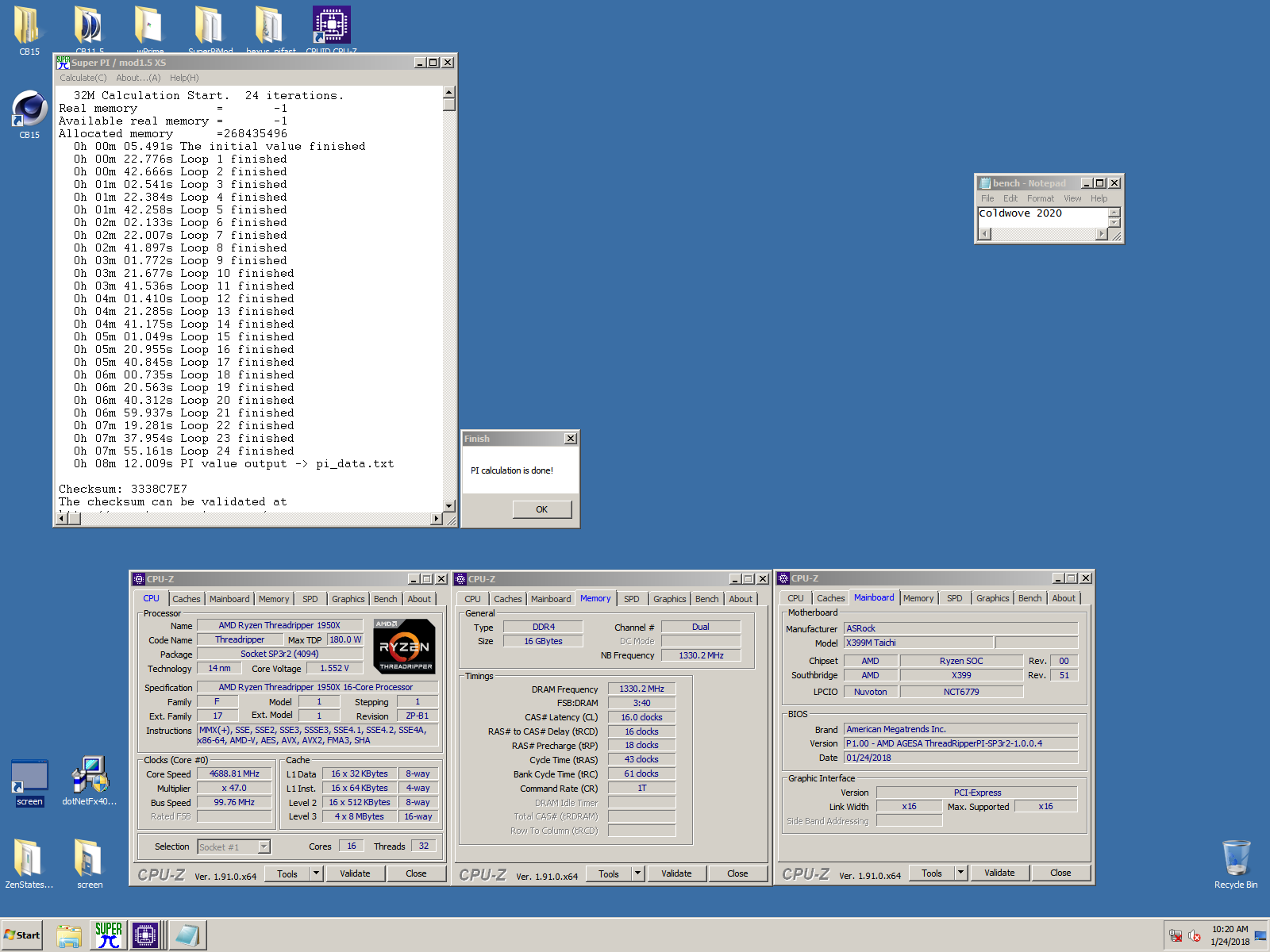This screenshot has width=1270, height=952.
Task: Click Validate in the CPU tab window
Action: tap(355, 873)
